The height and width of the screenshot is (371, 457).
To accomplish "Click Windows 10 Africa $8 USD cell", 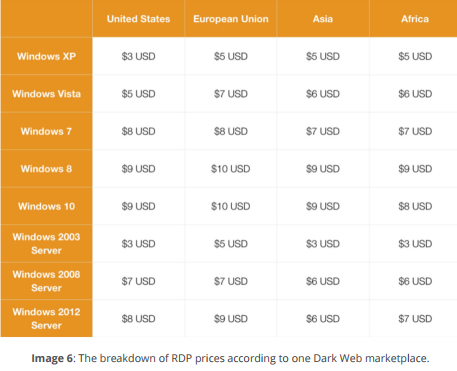I will (x=413, y=206).
